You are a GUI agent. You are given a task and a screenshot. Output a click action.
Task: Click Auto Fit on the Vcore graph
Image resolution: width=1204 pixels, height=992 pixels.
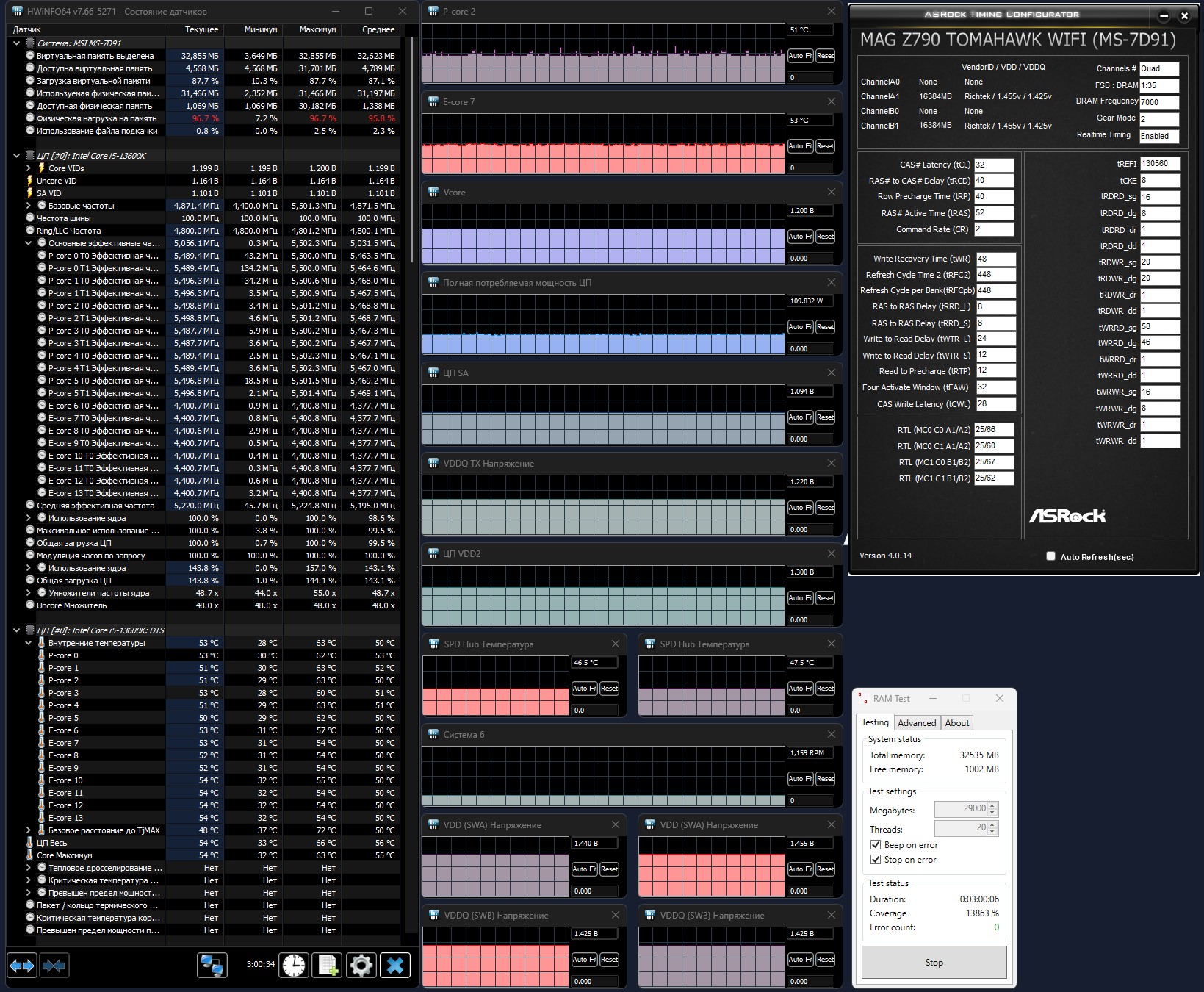pyautogui.click(x=800, y=237)
